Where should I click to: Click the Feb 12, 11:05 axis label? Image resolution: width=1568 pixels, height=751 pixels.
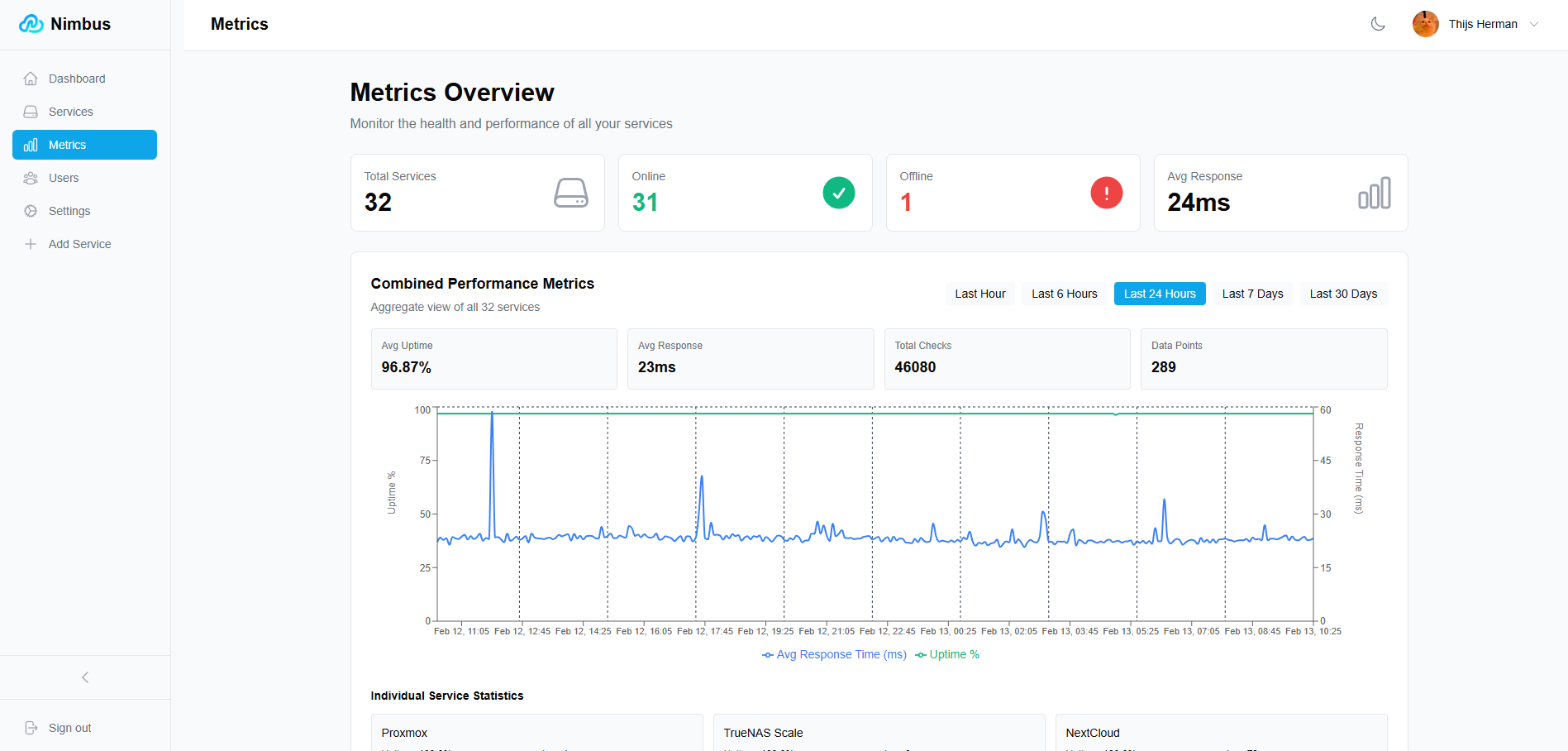pyautogui.click(x=462, y=631)
